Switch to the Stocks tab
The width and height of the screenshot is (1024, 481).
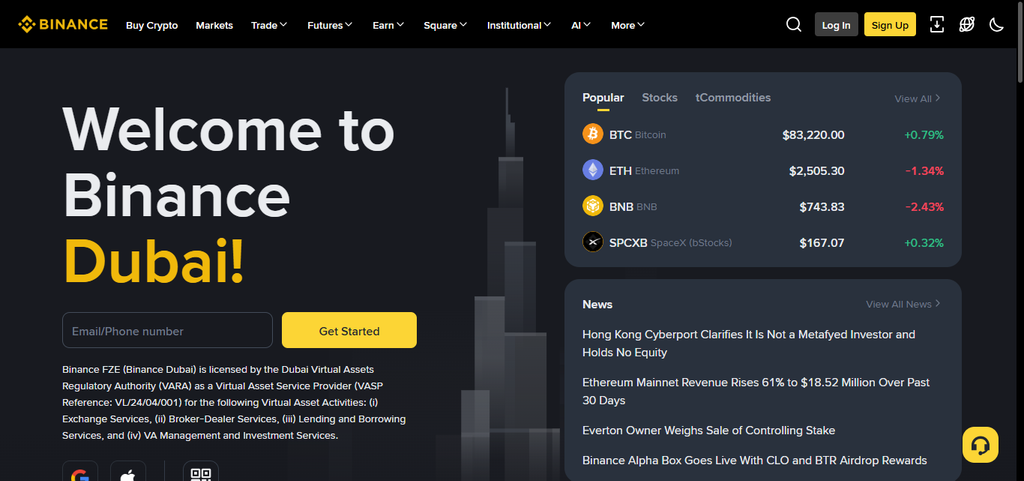[x=660, y=98]
